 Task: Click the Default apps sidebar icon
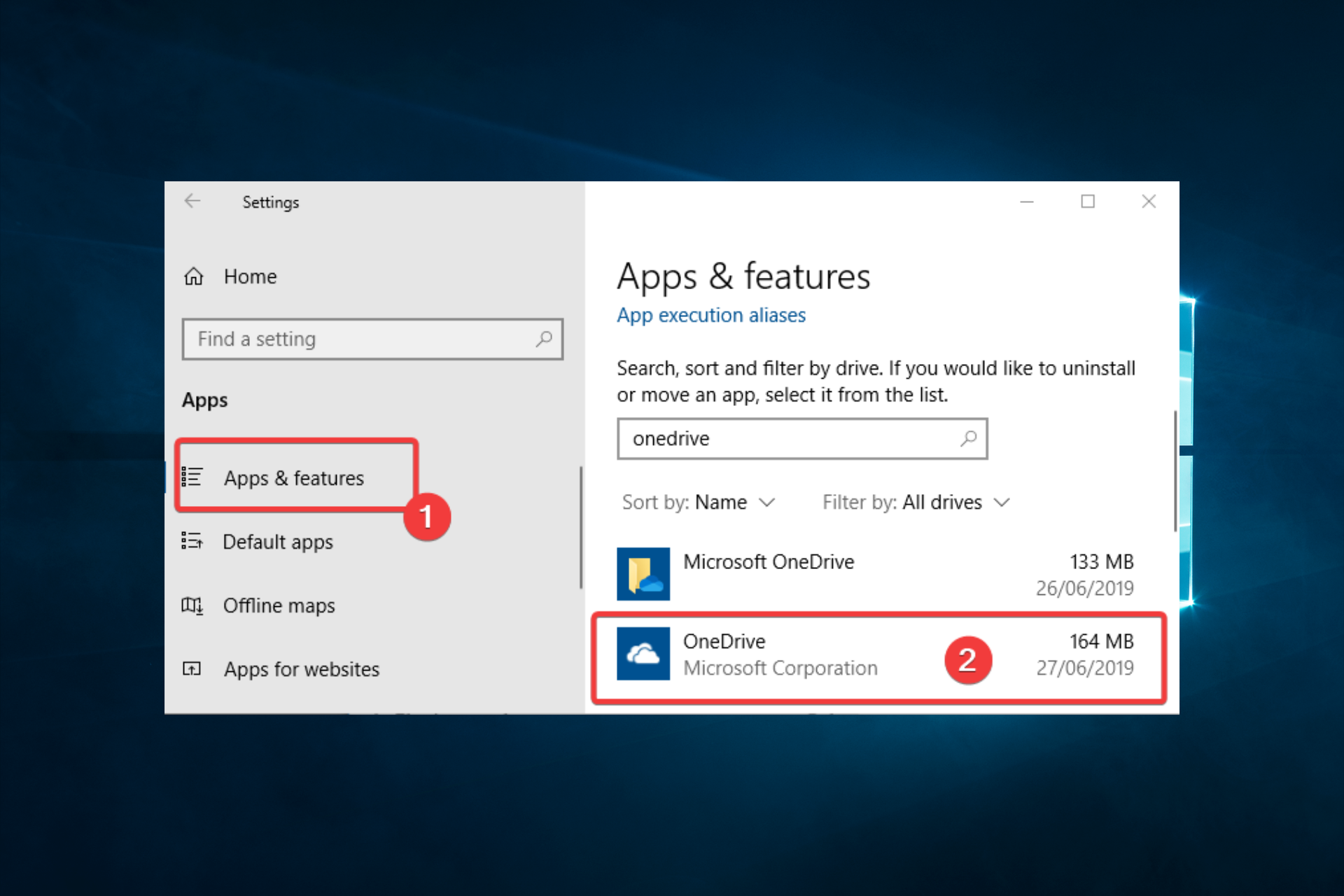(192, 541)
